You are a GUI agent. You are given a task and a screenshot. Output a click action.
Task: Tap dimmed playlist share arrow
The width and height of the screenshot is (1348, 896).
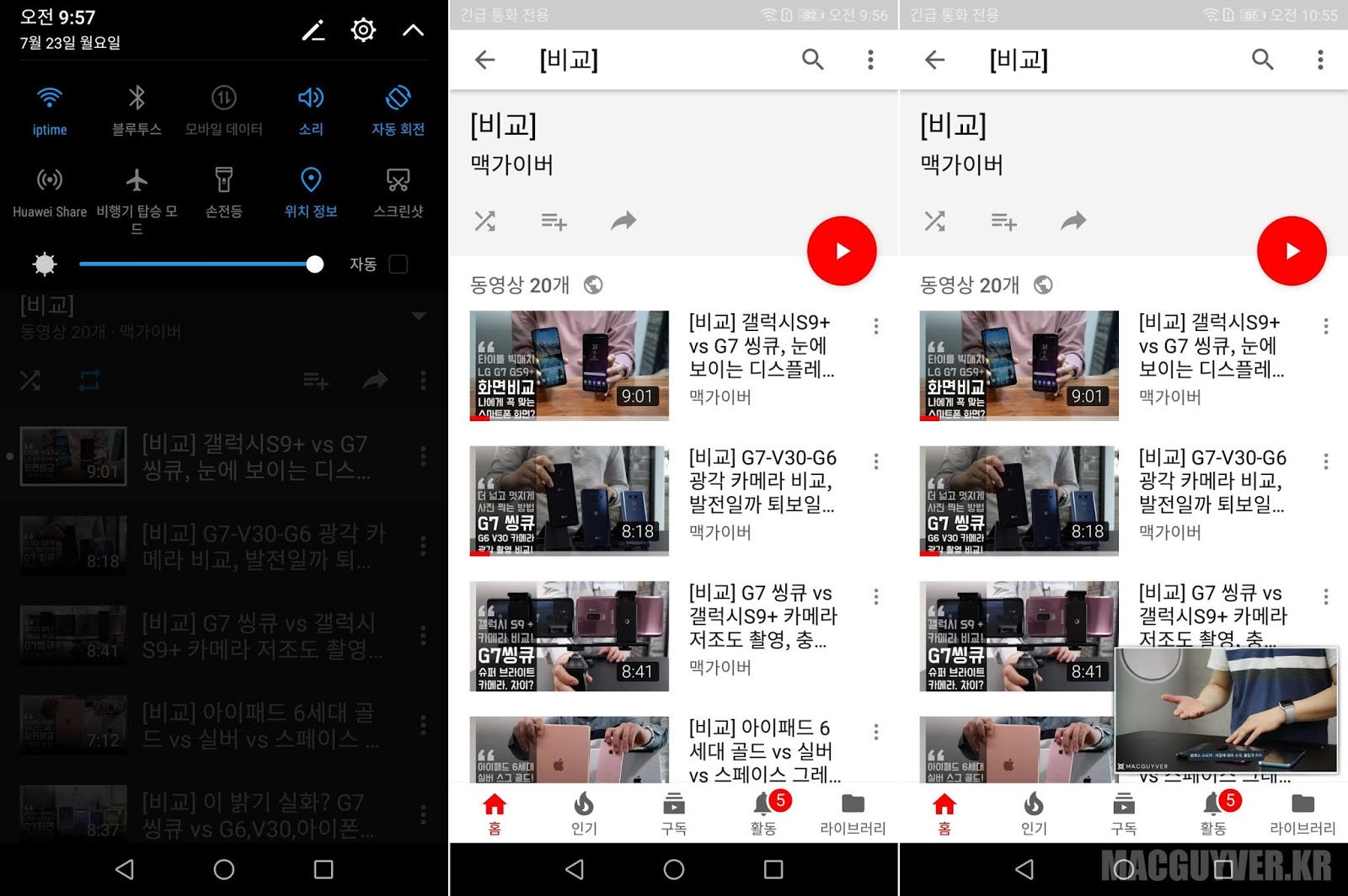[x=375, y=381]
